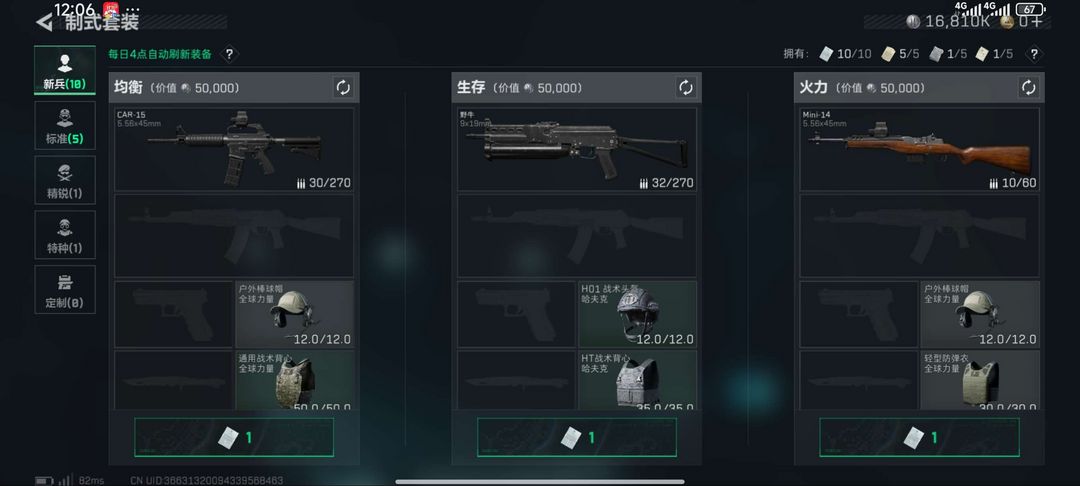The image size is (1080, 486).
Task: Inspect the 轻型防弹衣 armor item
Action: (980, 380)
